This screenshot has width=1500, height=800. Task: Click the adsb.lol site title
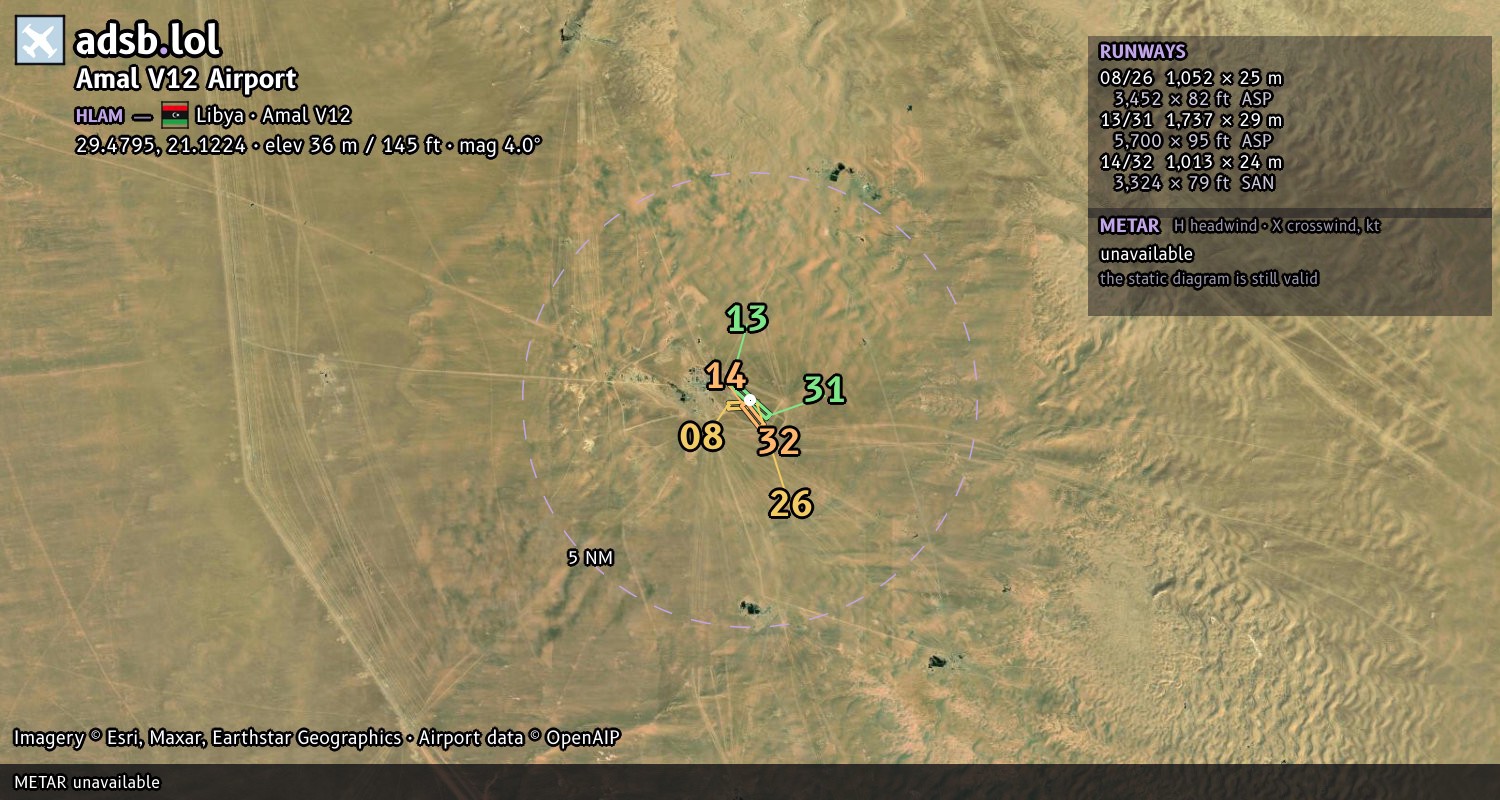pos(148,40)
